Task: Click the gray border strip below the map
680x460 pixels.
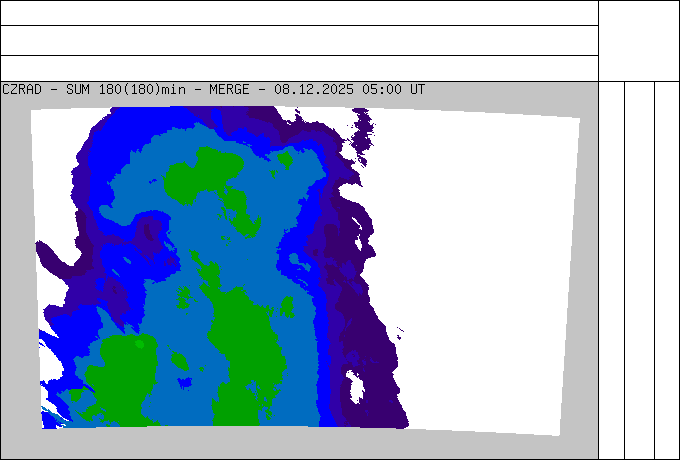Action: [300, 445]
